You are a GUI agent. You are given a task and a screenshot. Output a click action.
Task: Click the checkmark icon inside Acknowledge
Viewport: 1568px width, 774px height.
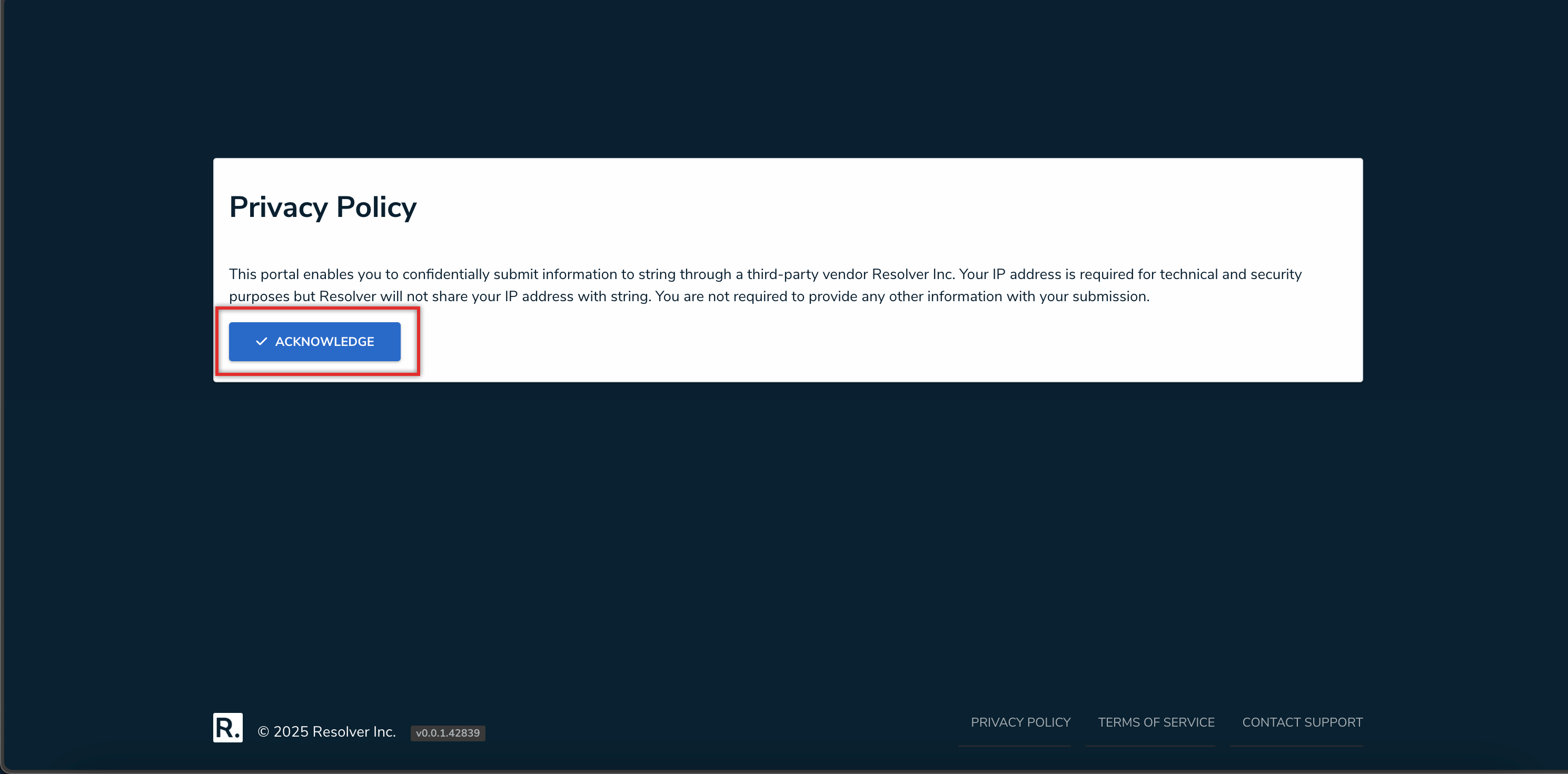point(261,341)
